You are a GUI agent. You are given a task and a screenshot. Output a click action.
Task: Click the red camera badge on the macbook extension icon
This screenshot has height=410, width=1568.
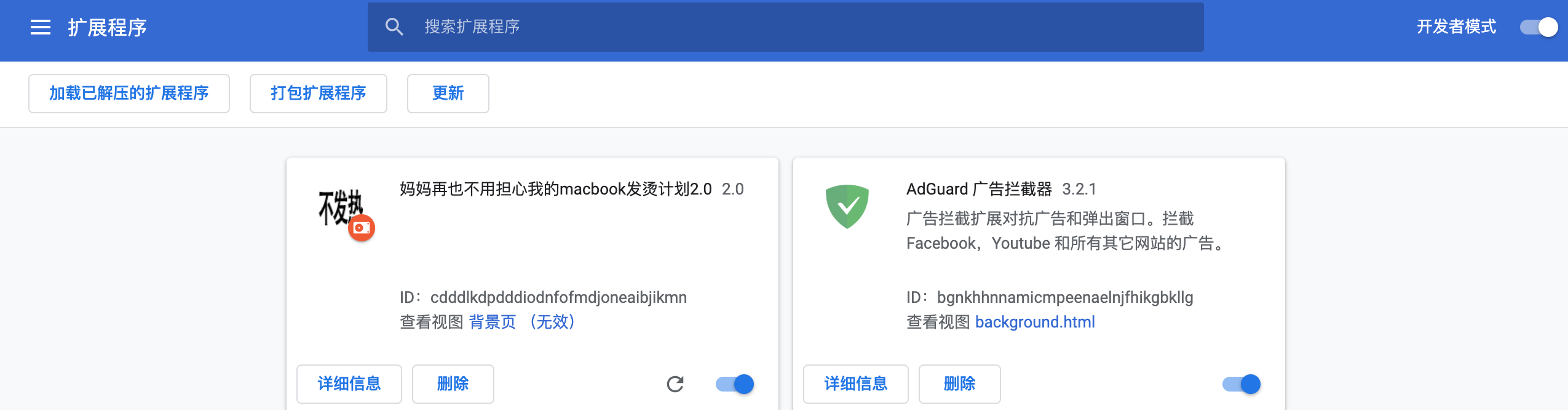pyautogui.click(x=361, y=229)
